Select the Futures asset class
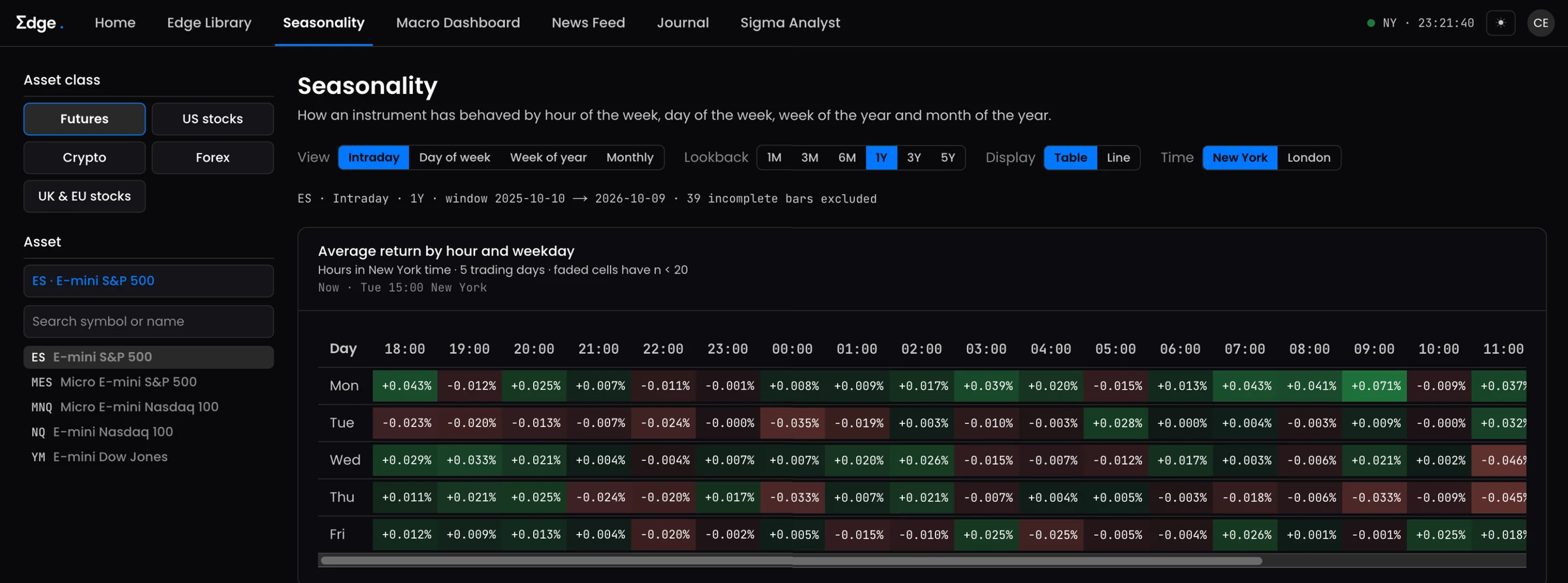Image resolution: width=1568 pixels, height=583 pixels. [x=84, y=119]
